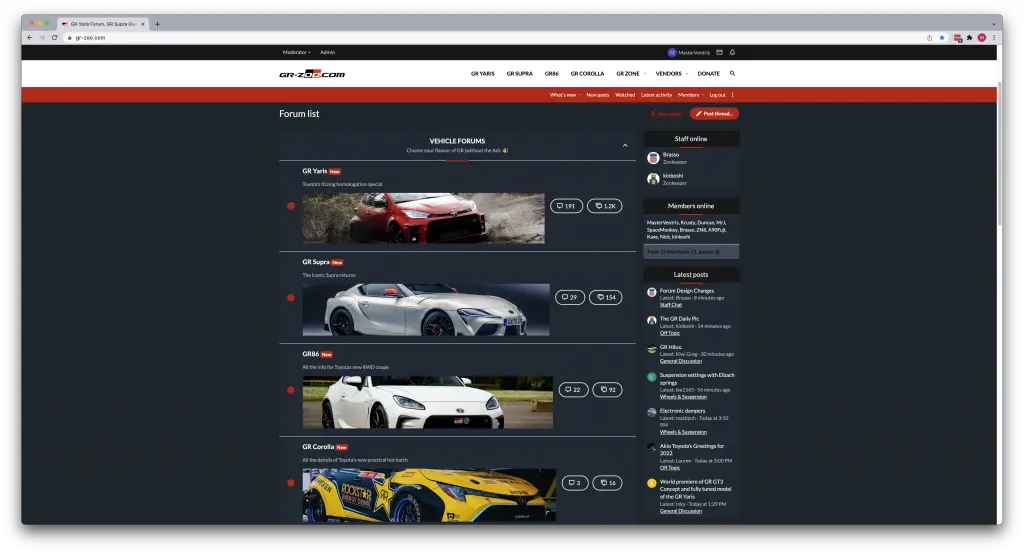Open the Chrome profile avatar
The width and height of the screenshot is (1024, 553).
pyautogui.click(x=982, y=38)
